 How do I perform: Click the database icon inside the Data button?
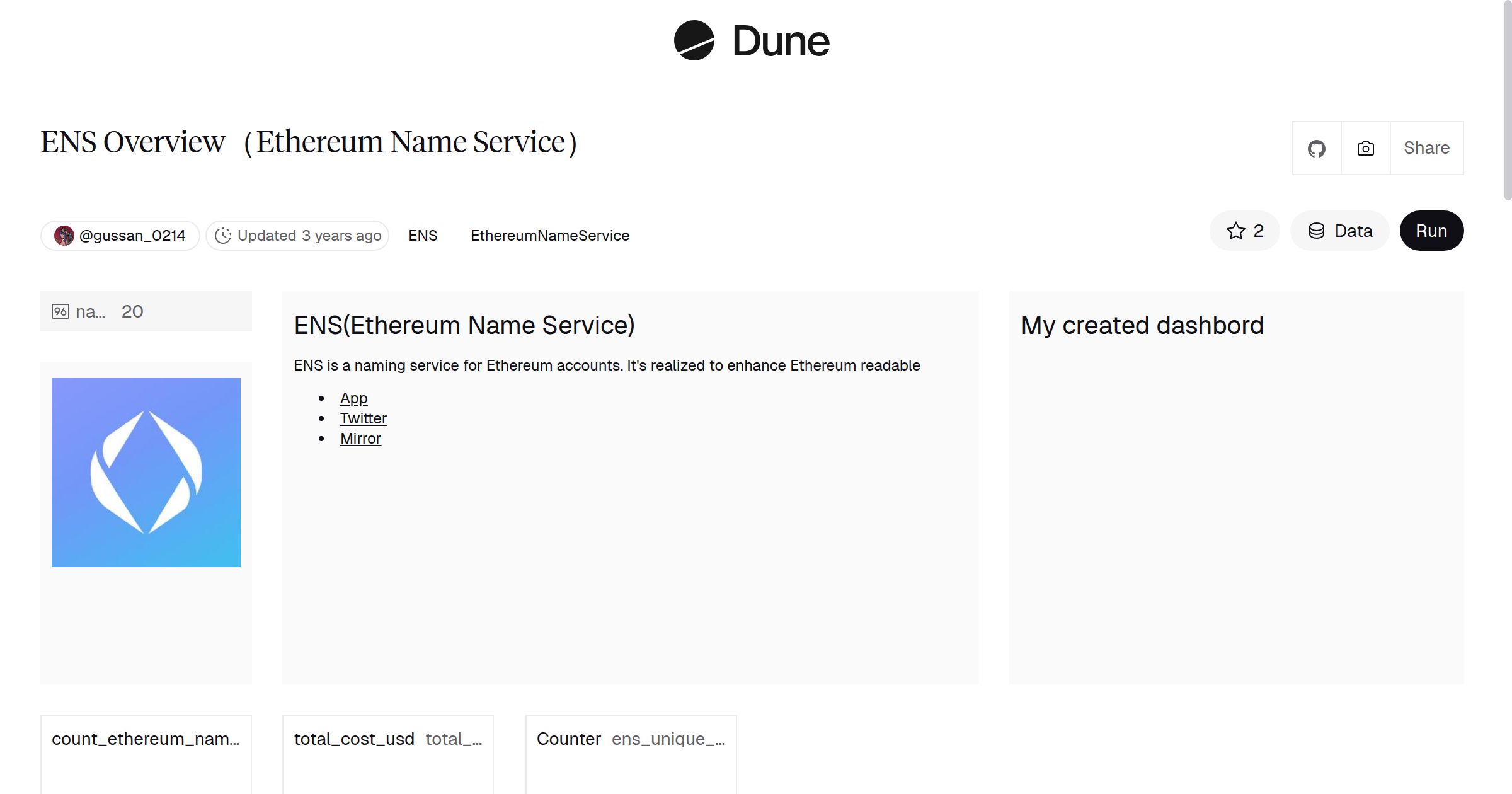[x=1317, y=231]
